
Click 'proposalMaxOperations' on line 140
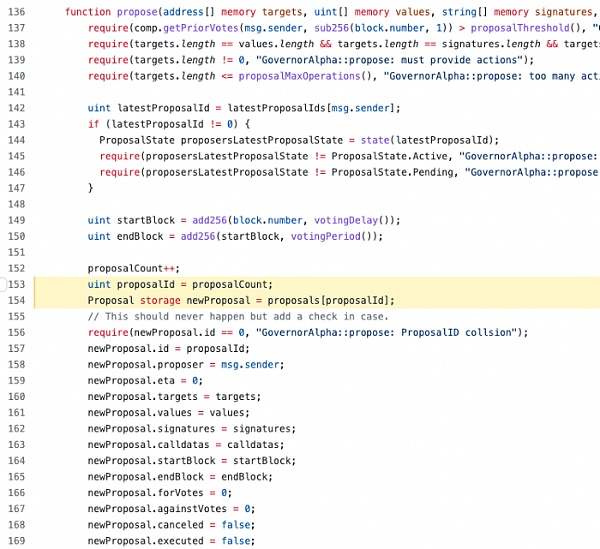coord(300,77)
